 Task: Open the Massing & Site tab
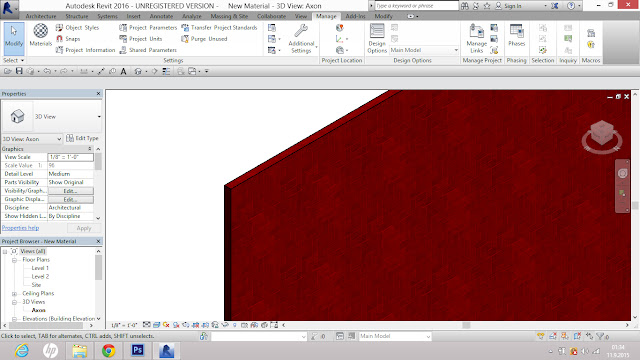pyautogui.click(x=229, y=16)
